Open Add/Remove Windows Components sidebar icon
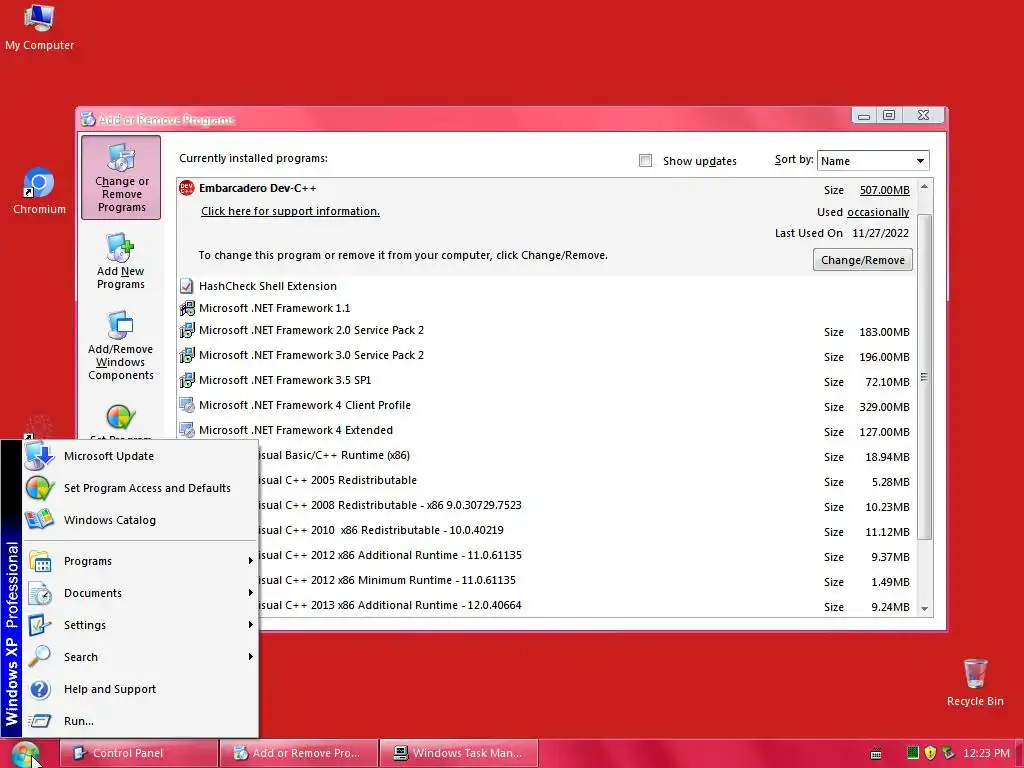Image resolution: width=1024 pixels, height=768 pixels. tap(121, 345)
